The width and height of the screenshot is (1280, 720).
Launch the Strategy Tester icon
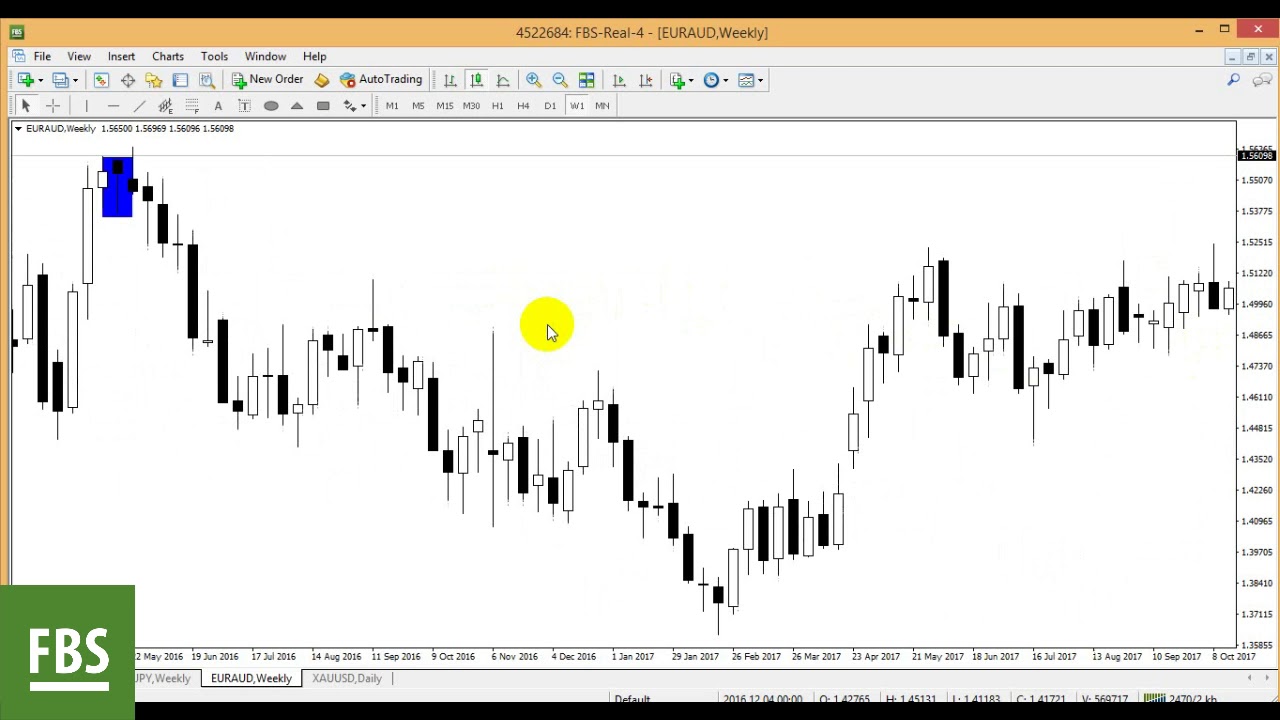(207, 80)
